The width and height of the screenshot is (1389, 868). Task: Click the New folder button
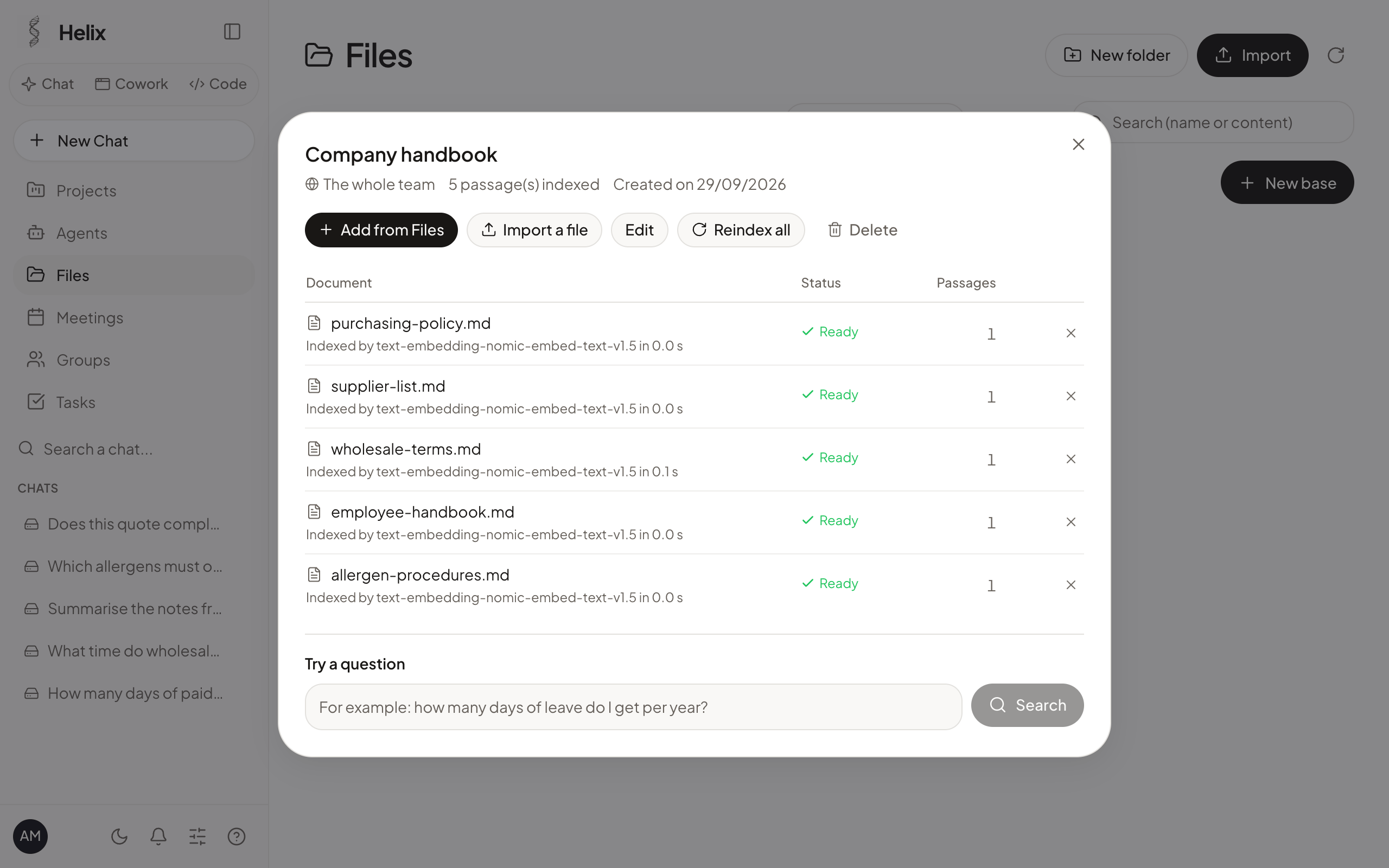tap(1117, 55)
